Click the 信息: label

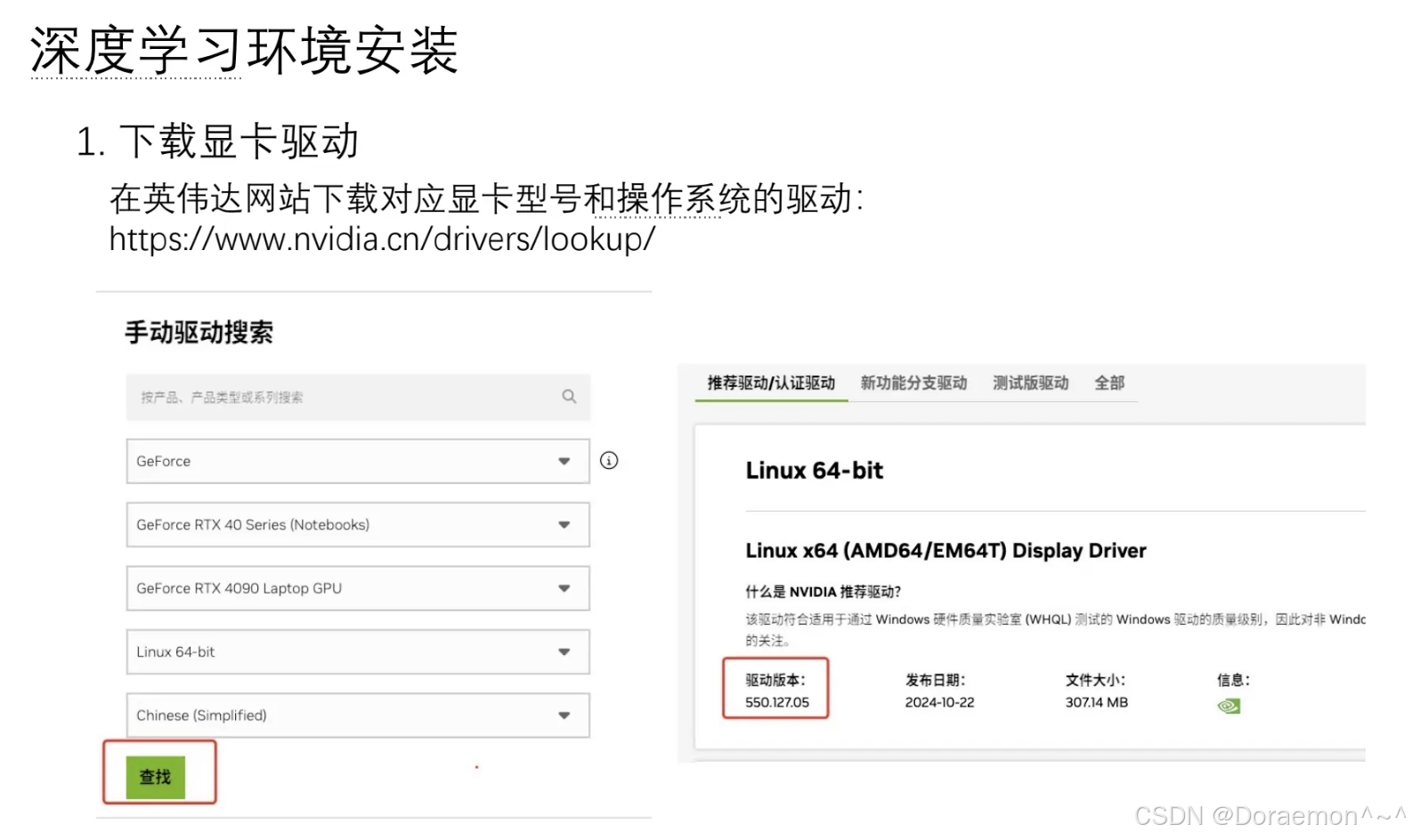click(1233, 680)
